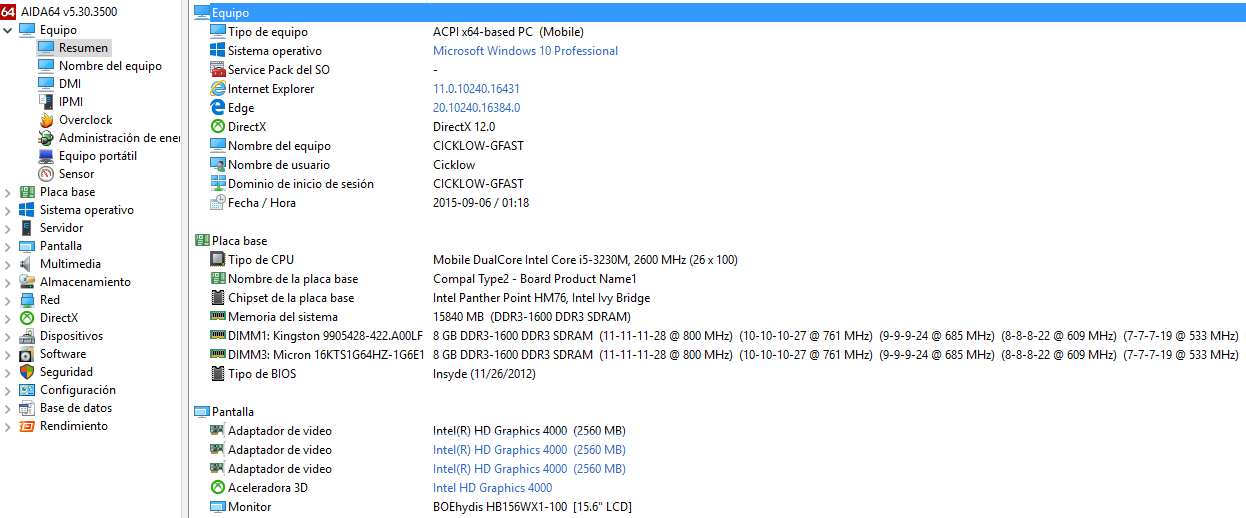Image resolution: width=1246 pixels, height=518 pixels.
Task: Select the DIMM3 Micron memory row
Action: pyautogui.click(x=719, y=355)
